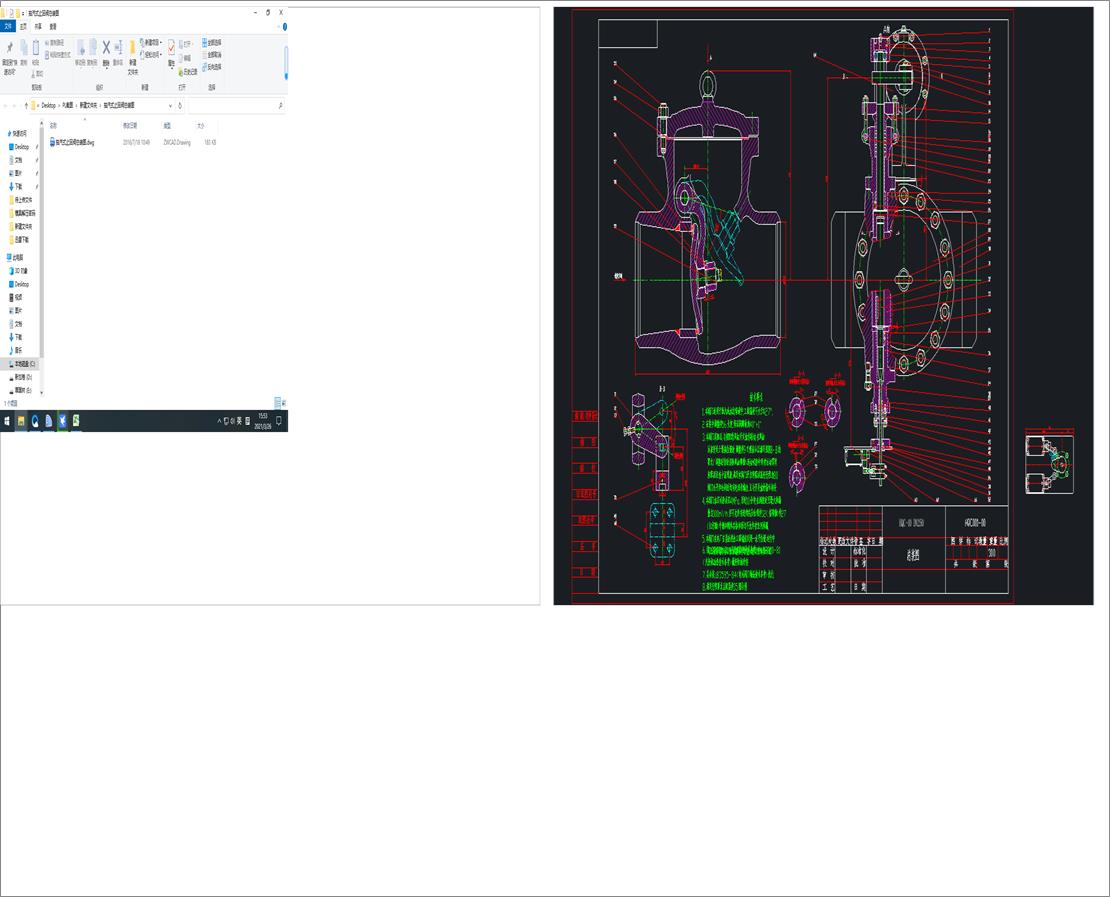
Task: Switch to the View ribbon tab
Action: click(x=52, y=26)
